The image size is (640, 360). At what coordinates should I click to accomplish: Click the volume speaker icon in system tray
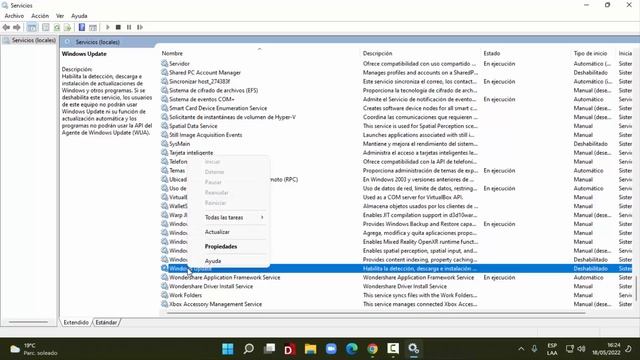(x=582, y=349)
